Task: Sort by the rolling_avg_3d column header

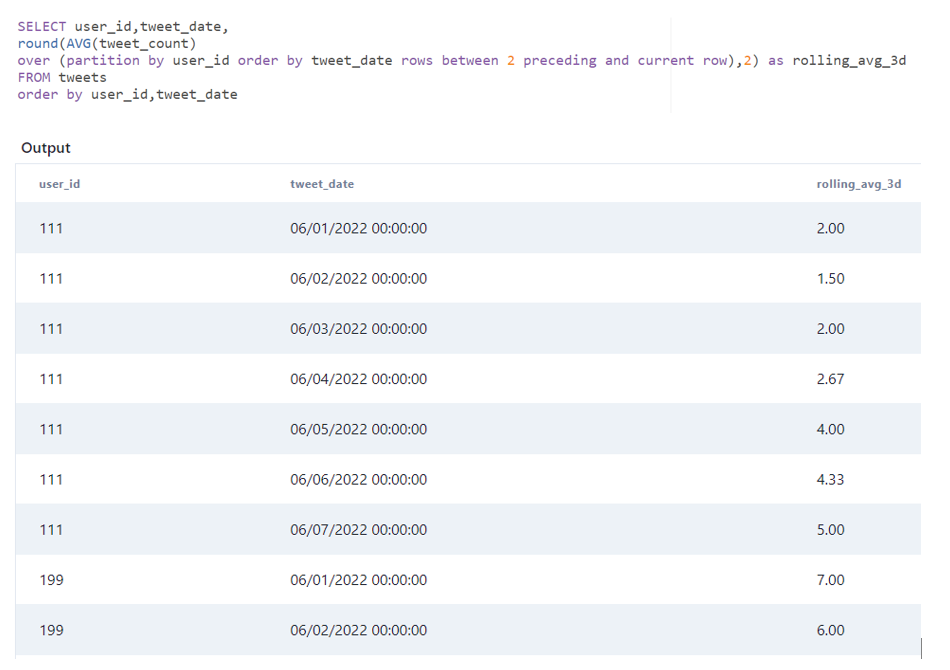Action: click(x=858, y=183)
